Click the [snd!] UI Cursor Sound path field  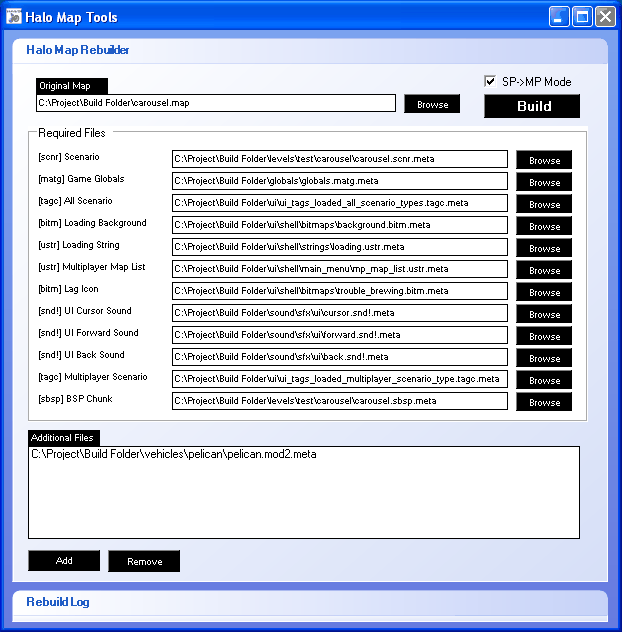coord(340,313)
